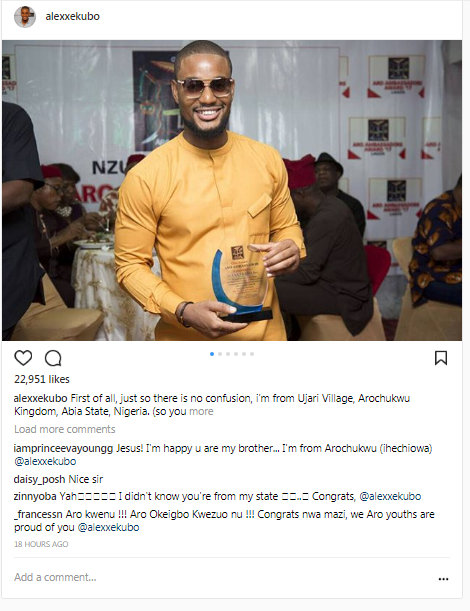
Task: Open the 18 HOURS AGO timestamp
Action: (41, 544)
